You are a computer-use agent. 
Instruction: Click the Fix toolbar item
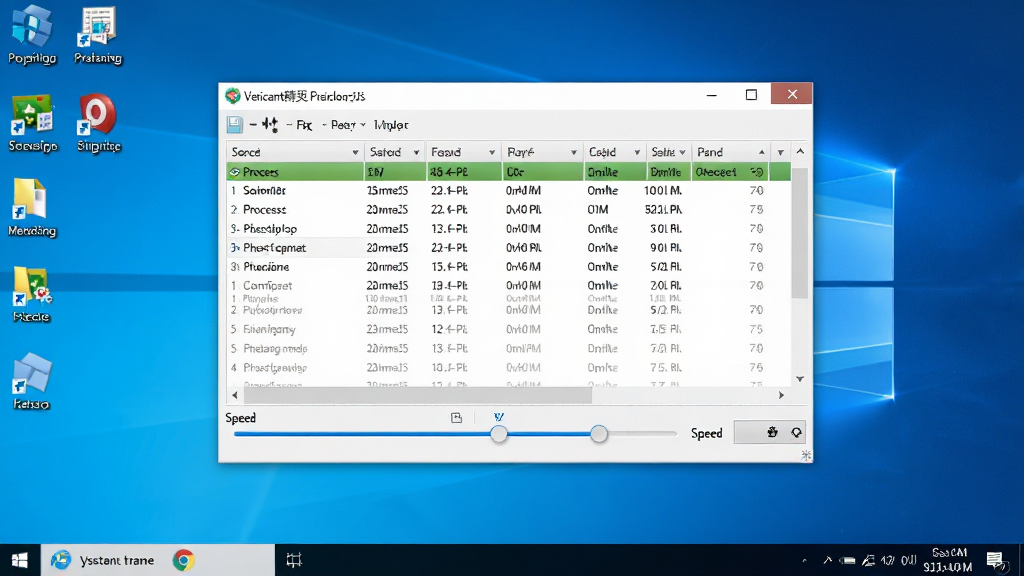(304, 125)
